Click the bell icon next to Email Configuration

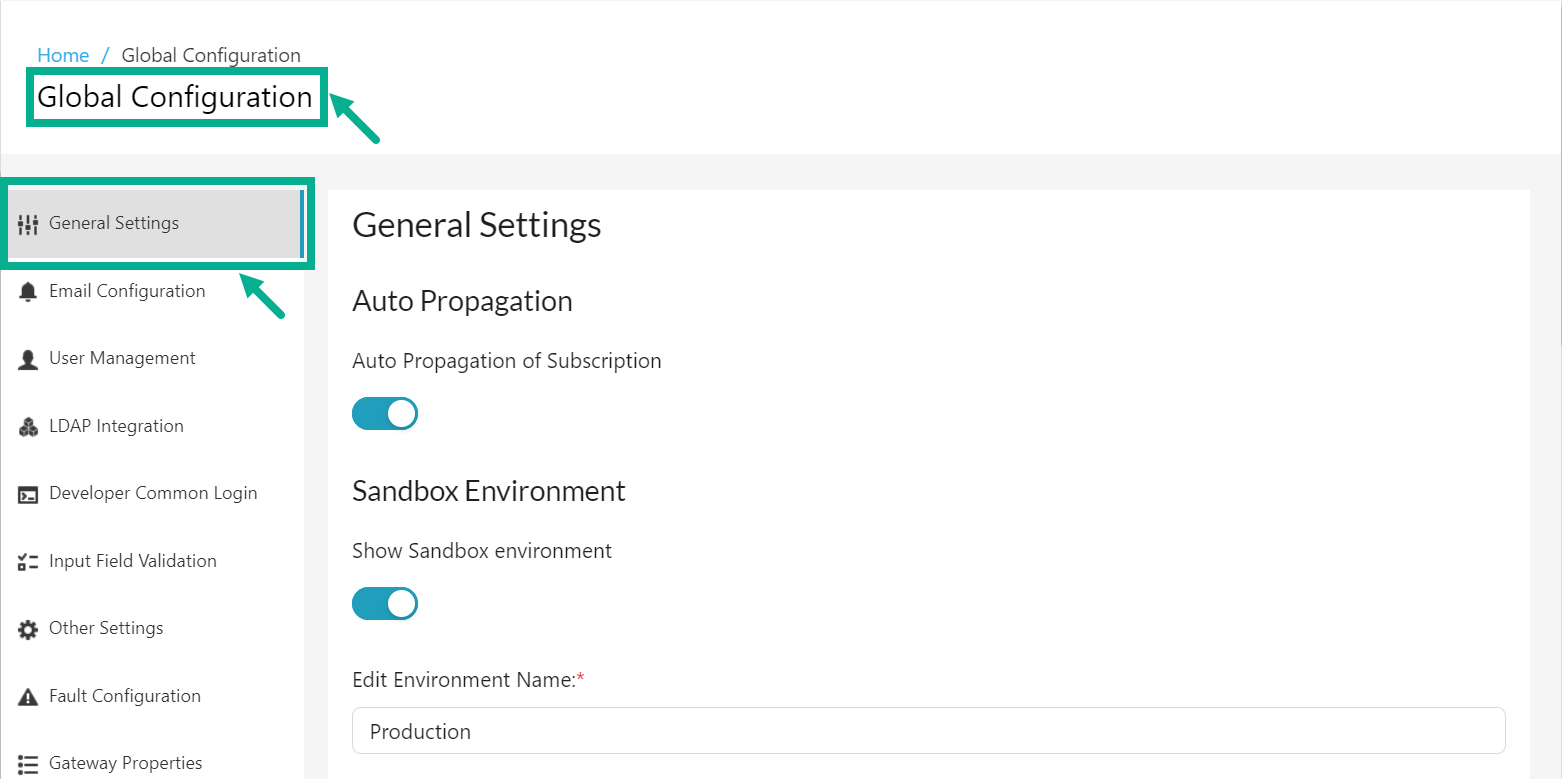click(28, 290)
